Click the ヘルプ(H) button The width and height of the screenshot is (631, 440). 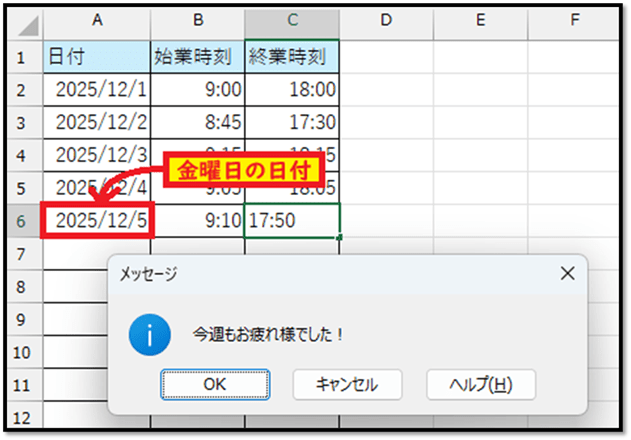(480, 383)
